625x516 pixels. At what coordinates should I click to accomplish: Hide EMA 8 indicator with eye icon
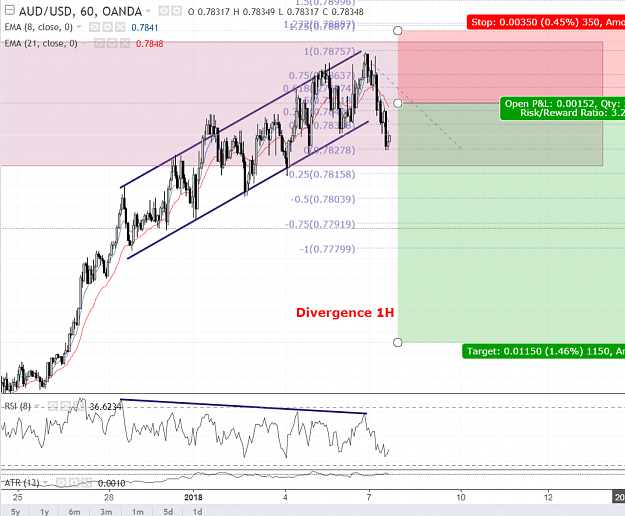(94, 27)
